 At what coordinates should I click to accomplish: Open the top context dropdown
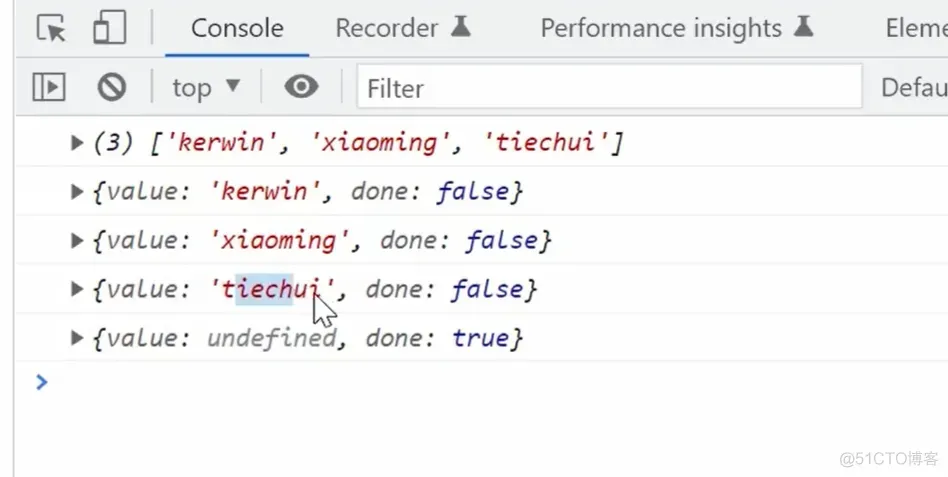[x=206, y=88]
